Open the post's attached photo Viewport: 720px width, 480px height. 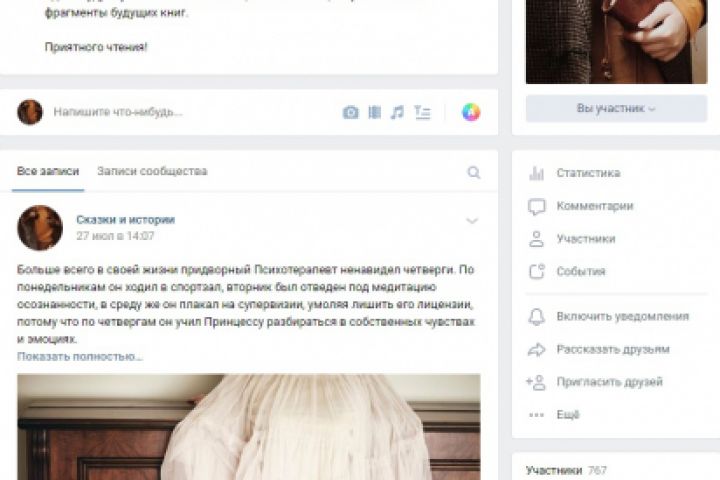[x=249, y=427]
